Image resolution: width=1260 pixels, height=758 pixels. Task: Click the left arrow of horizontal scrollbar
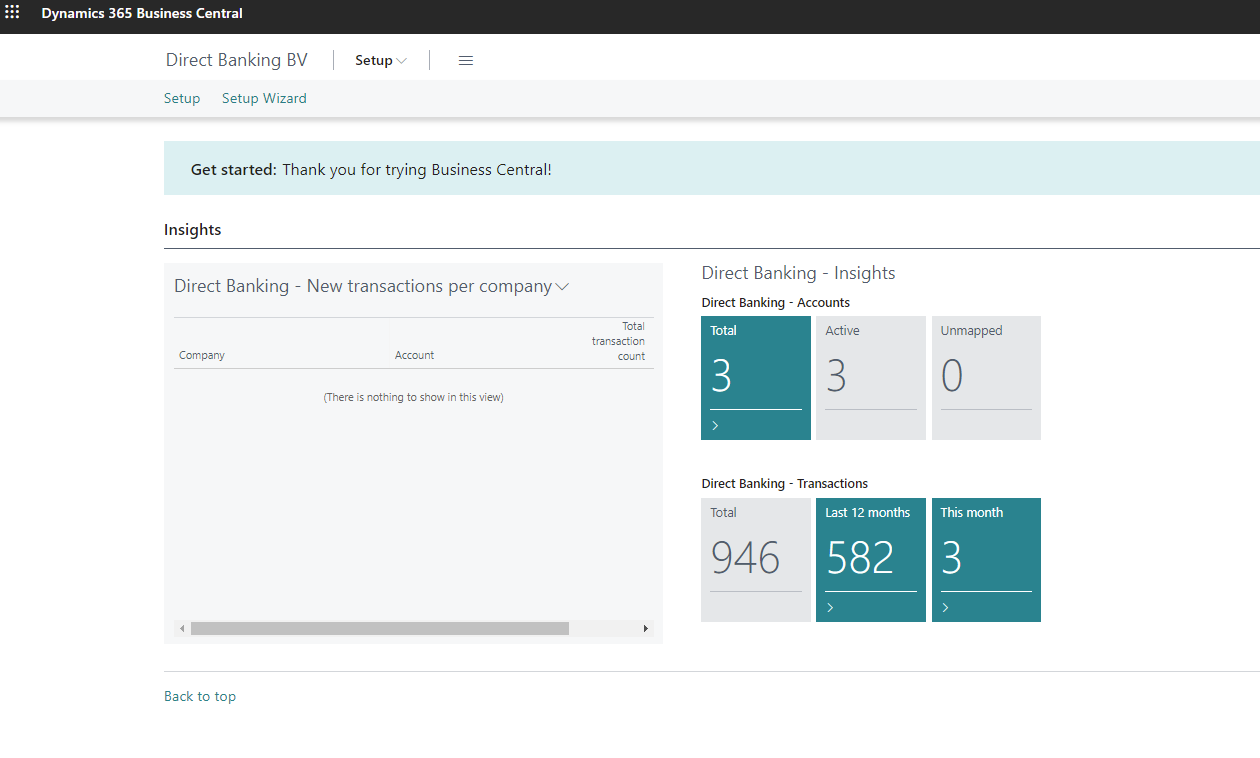coord(182,629)
